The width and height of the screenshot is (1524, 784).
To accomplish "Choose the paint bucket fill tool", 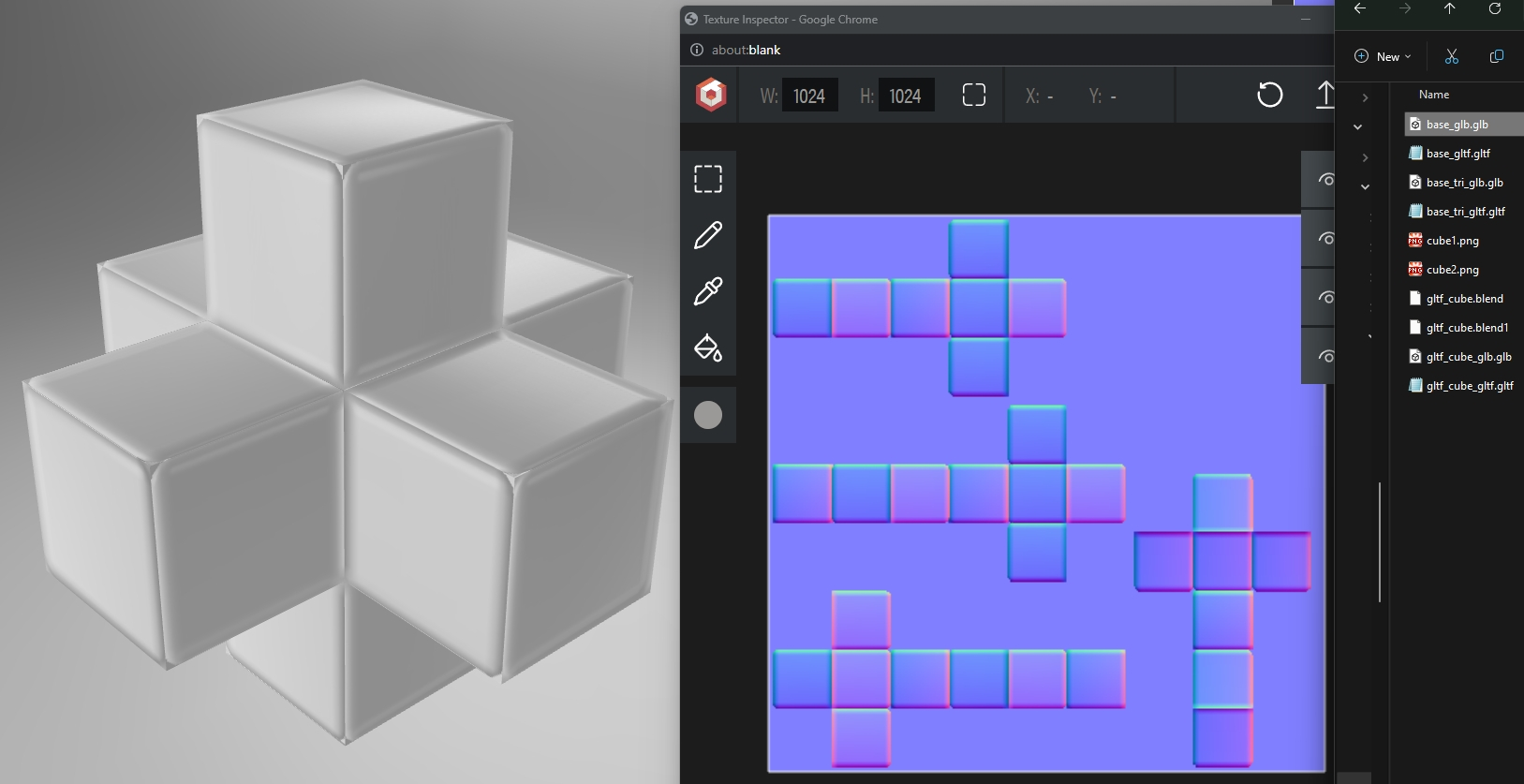I will pyautogui.click(x=708, y=348).
